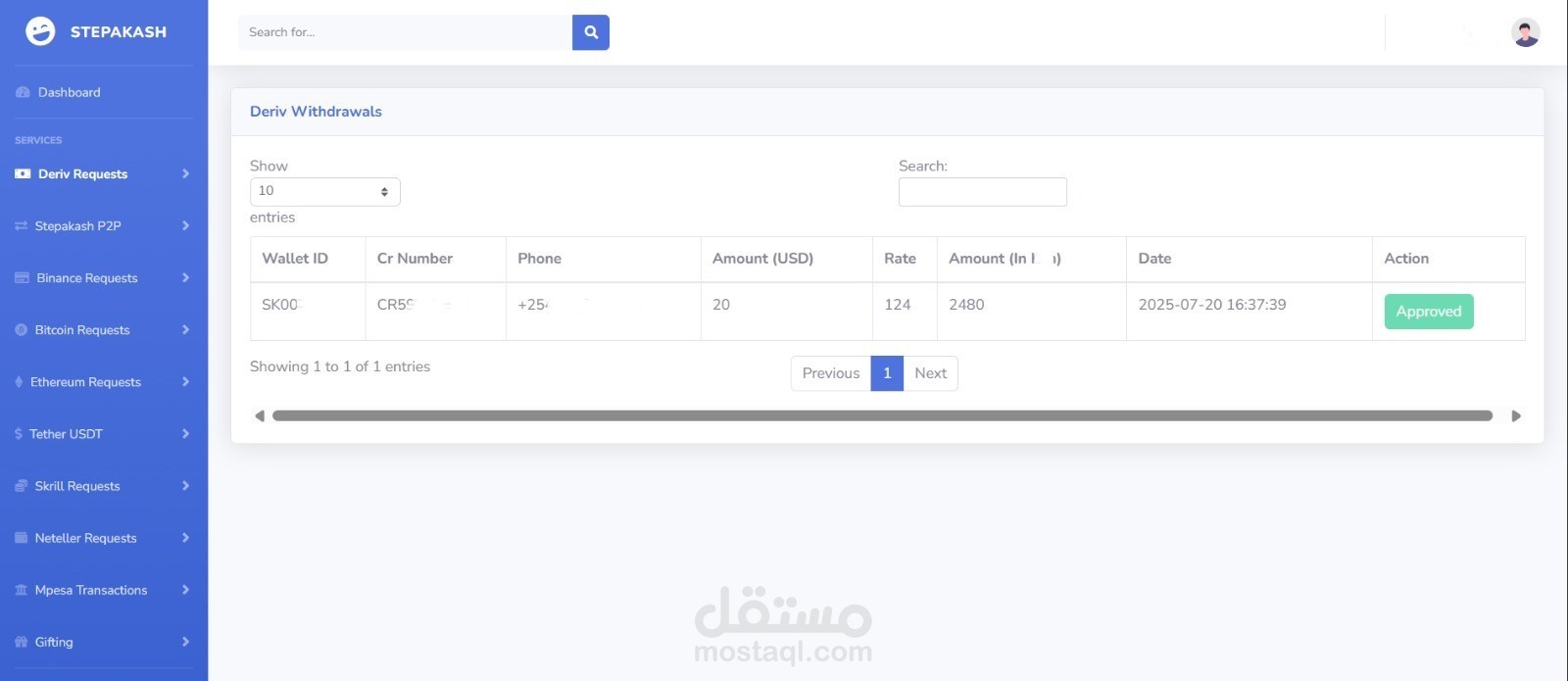
Task: Click the horizontal scrollbar right arrow
Action: click(x=1516, y=415)
